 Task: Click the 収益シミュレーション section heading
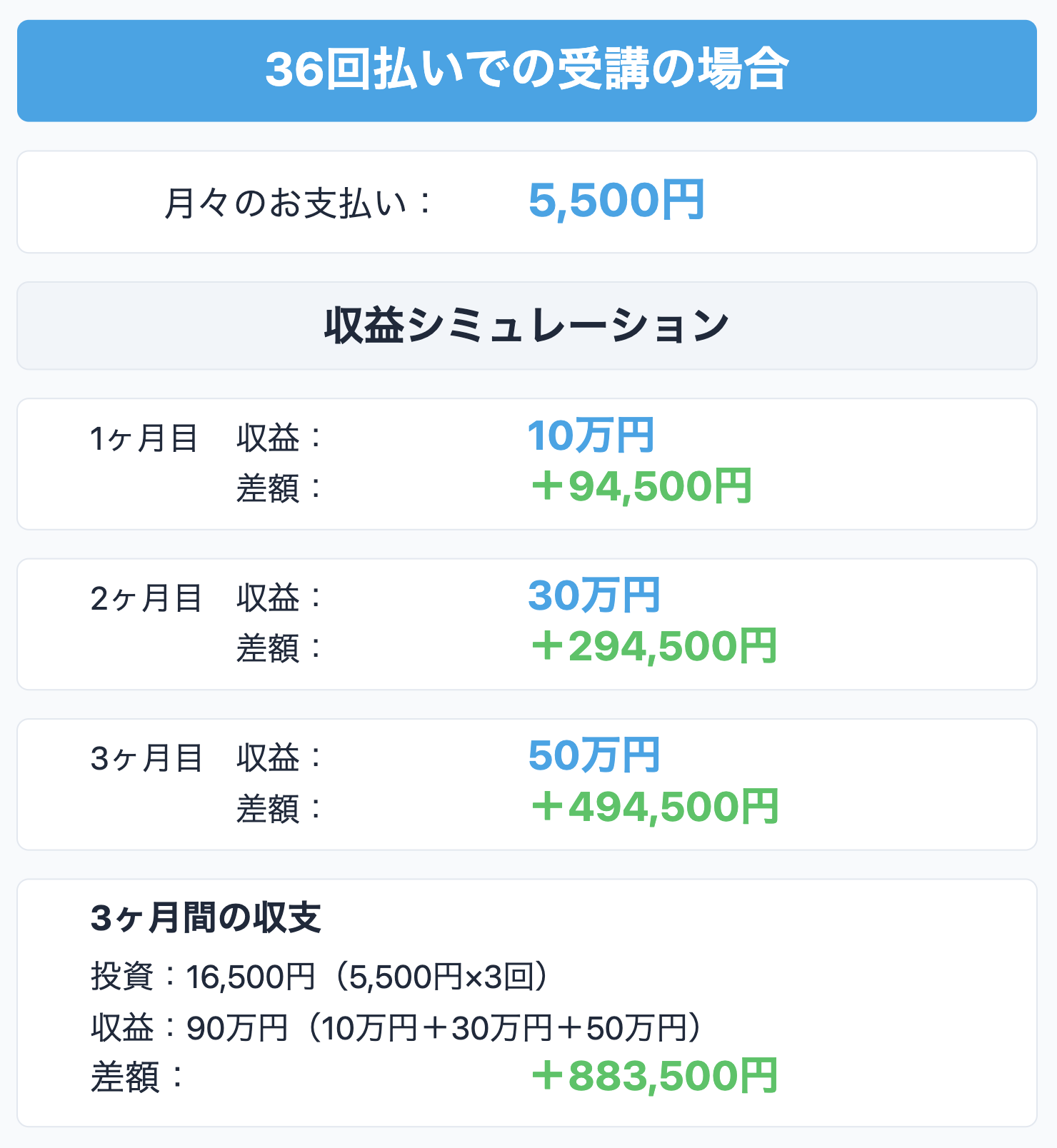(527, 326)
